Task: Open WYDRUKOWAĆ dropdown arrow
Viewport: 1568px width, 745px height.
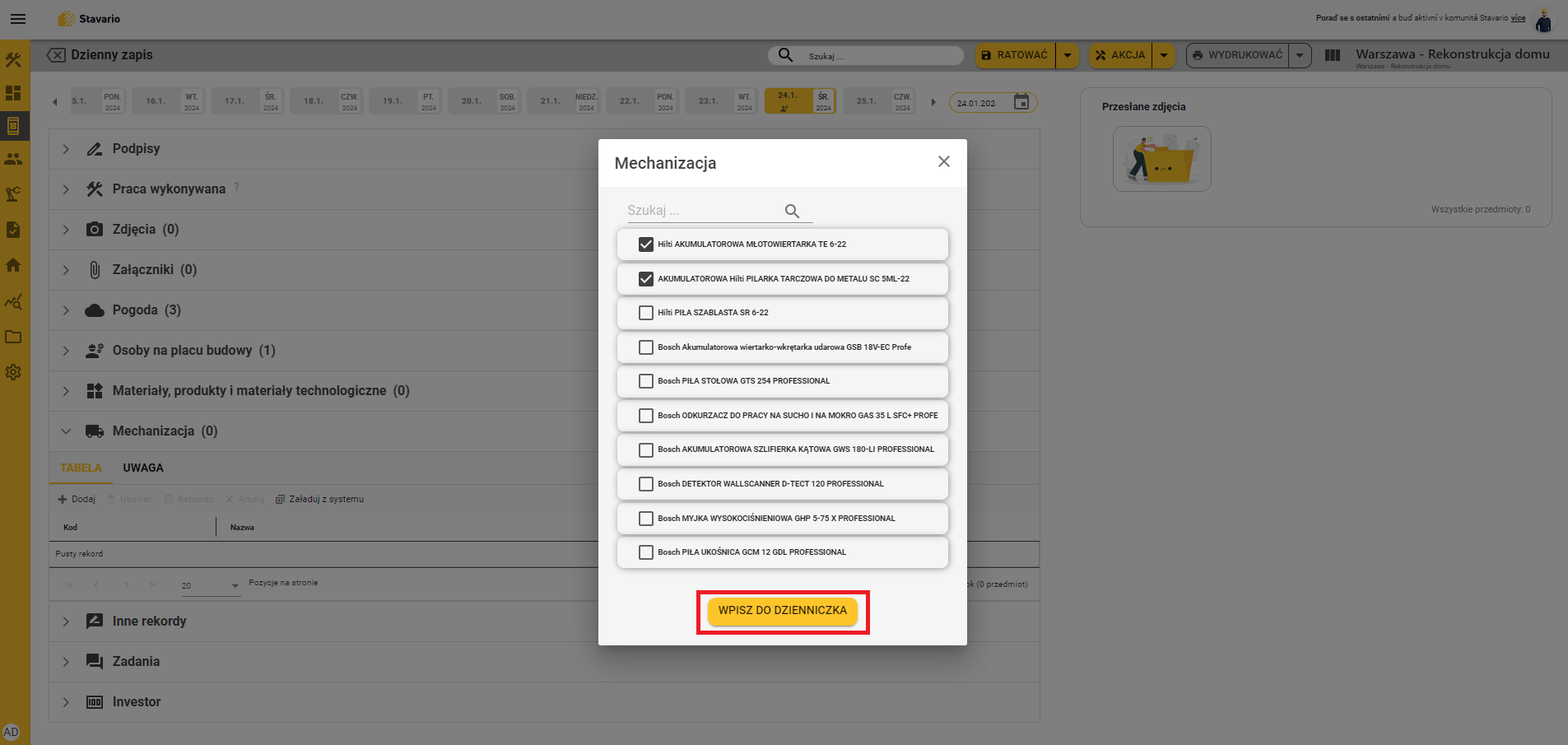Action: point(1300,55)
